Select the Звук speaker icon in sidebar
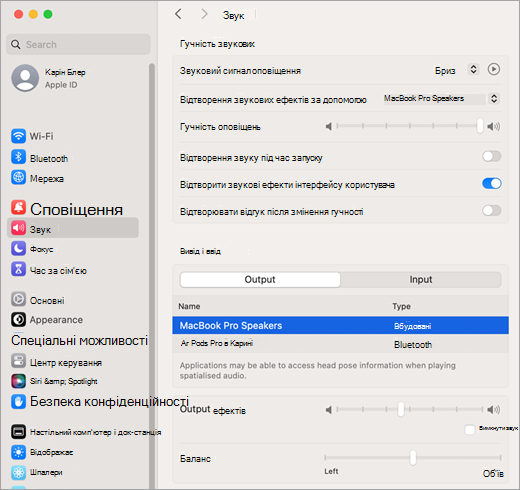The image size is (520, 490). 18,228
